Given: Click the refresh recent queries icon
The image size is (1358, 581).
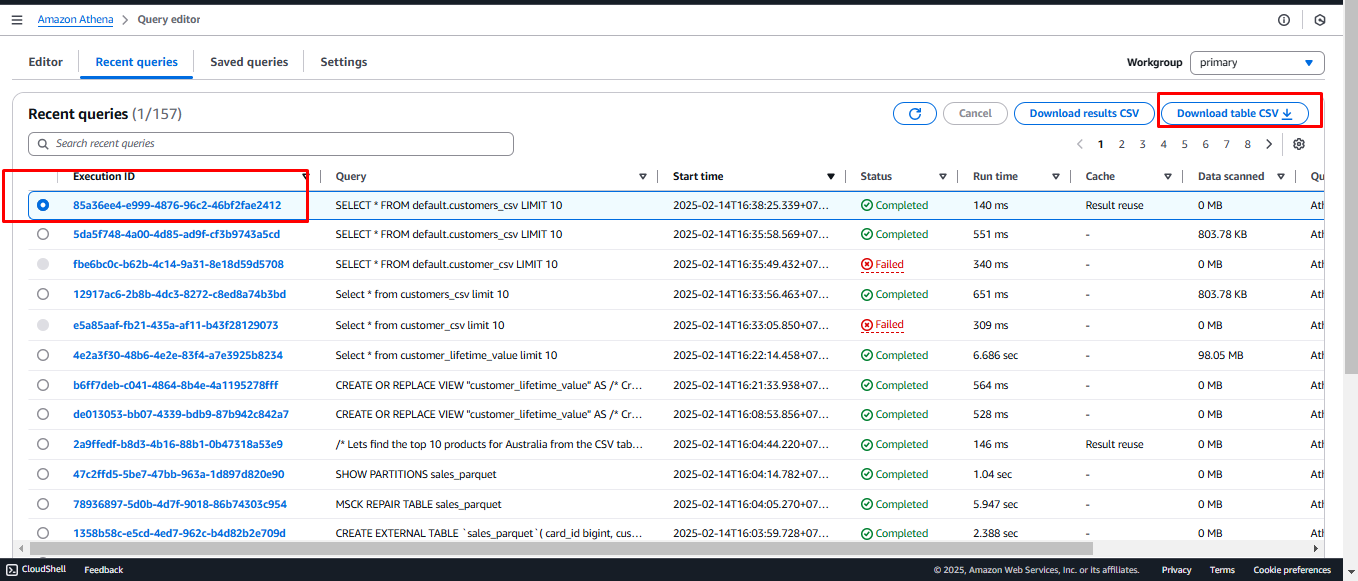Looking at the screenshot, I should pyautogui.click(x=914, y=114).
